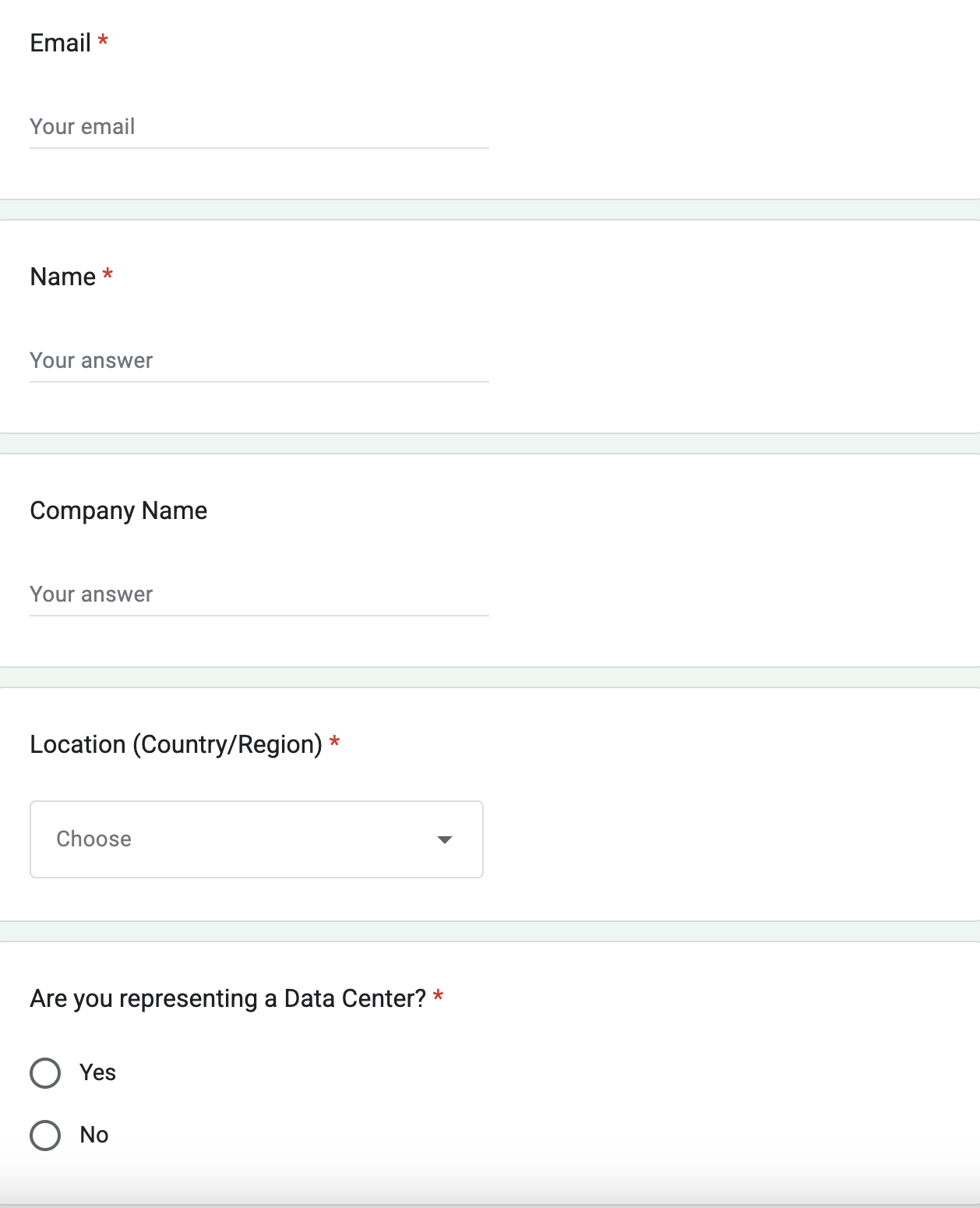Click the Name 'Your answer' field
980x1208 pixels.
[259, 360]
